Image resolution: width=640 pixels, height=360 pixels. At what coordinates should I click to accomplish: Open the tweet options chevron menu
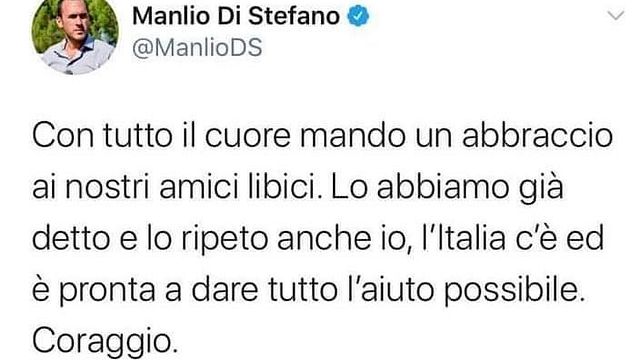tap(616, 16)
